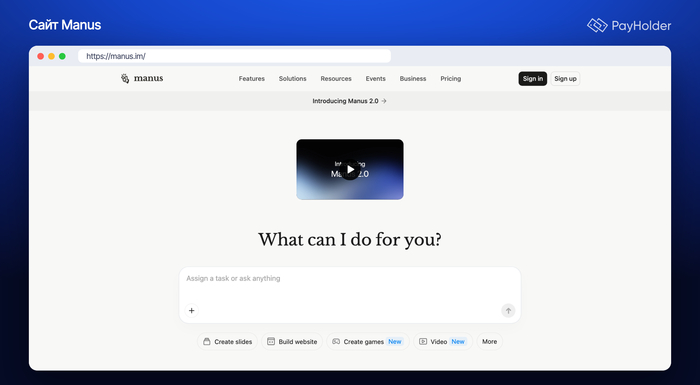
Task: Select the Video chip
Action: click(x=443, y=342)
